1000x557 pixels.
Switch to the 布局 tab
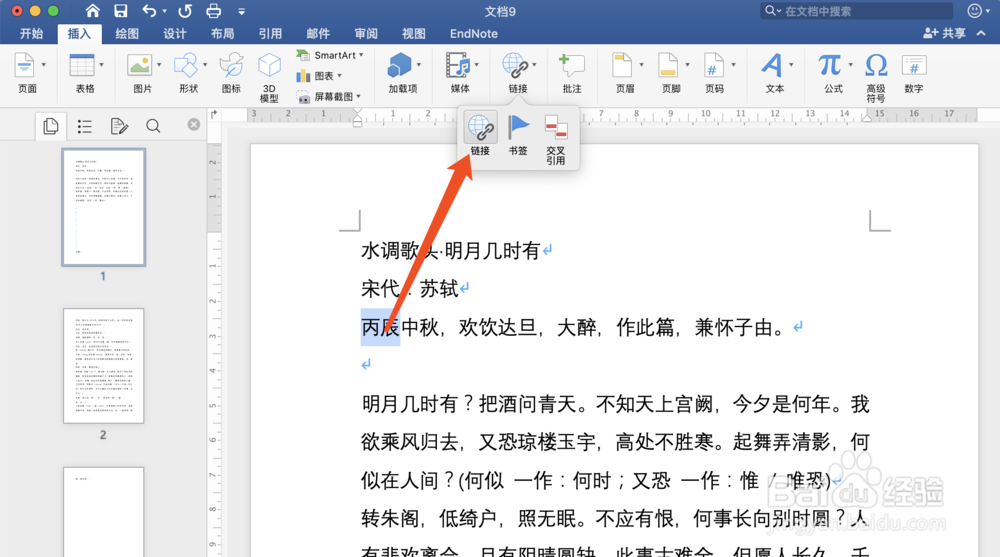tap(223, 34)
